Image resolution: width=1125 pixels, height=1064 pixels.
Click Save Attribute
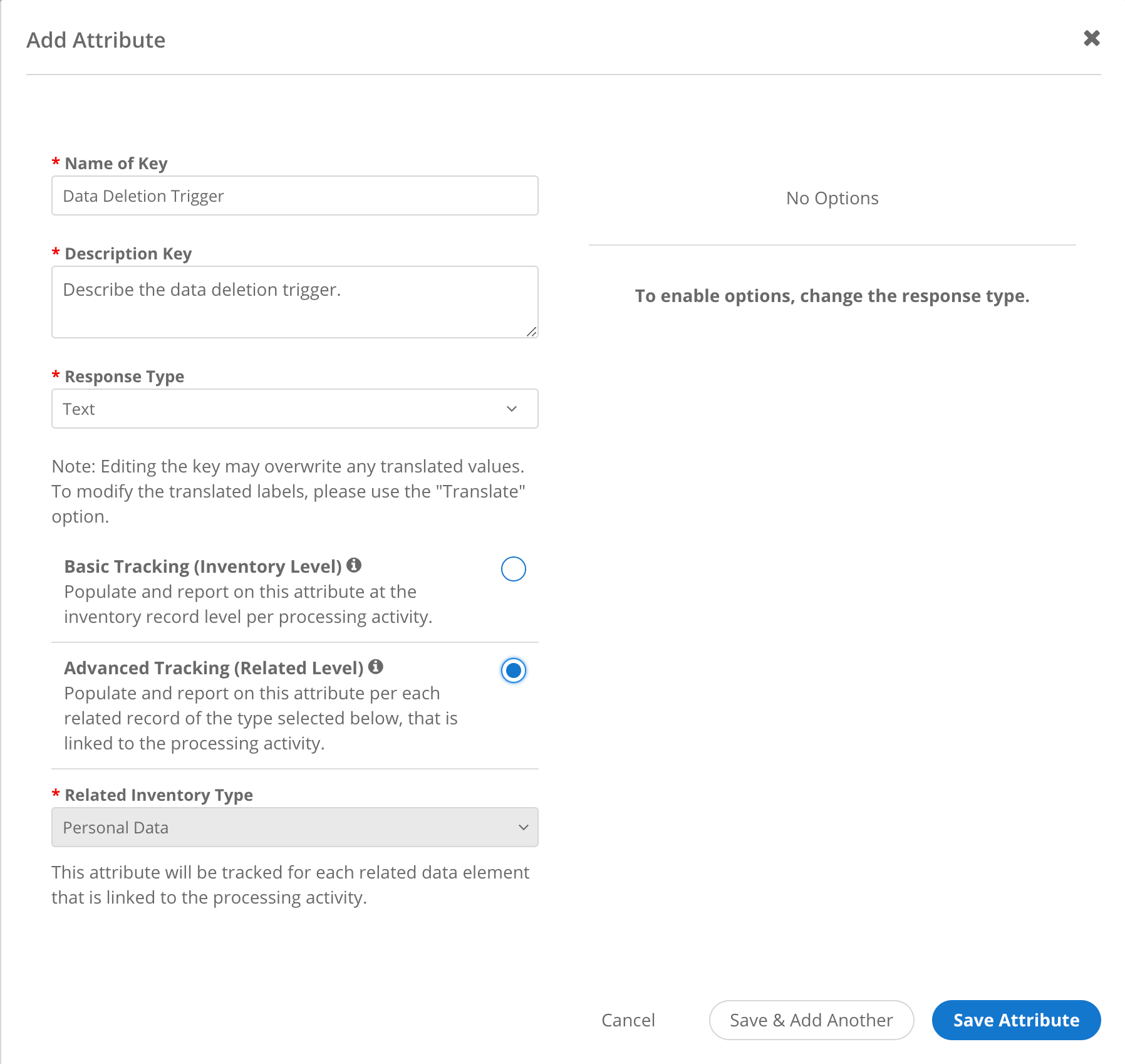pos(1015,1020)
